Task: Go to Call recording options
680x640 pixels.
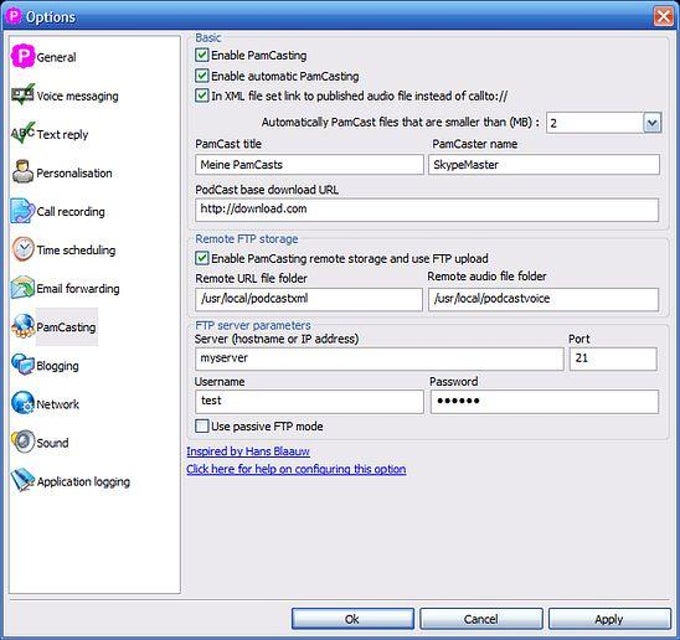Action: [70, 212]
